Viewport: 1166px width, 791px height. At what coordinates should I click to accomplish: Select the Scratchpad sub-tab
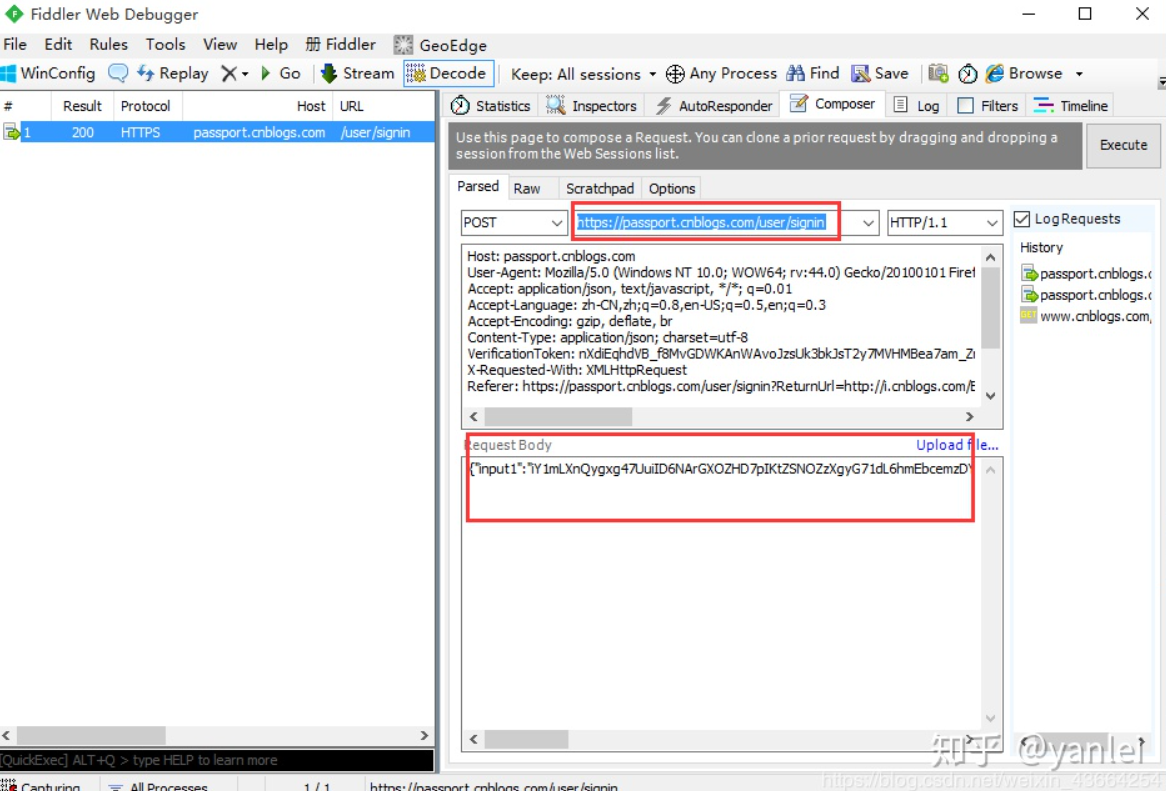[x=599, y=189]
